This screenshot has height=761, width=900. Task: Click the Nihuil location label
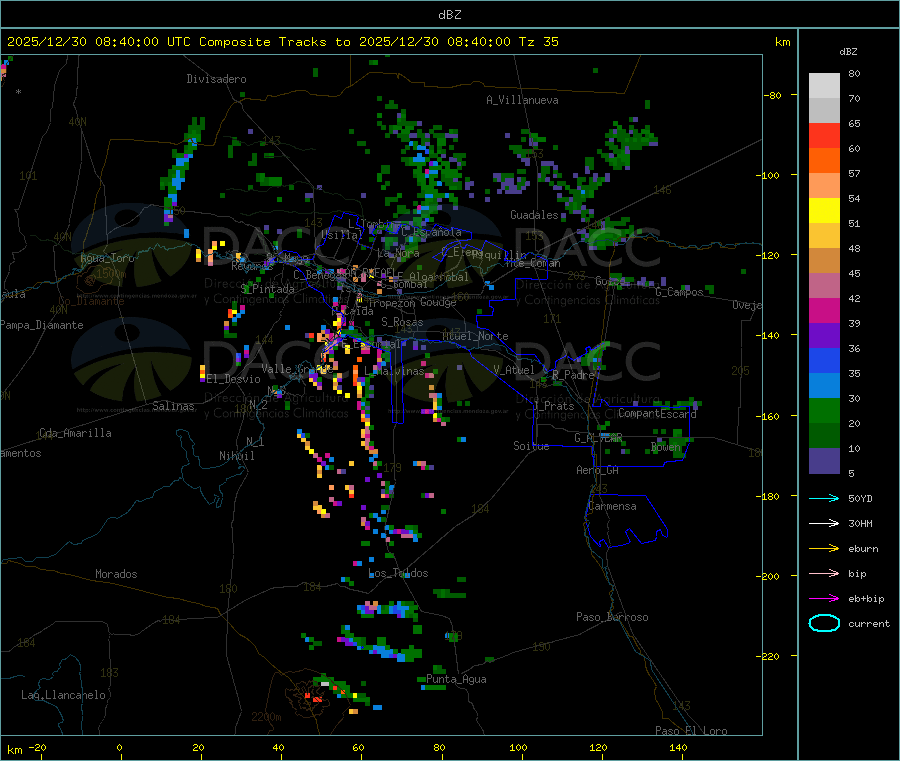tap(237, 456)
